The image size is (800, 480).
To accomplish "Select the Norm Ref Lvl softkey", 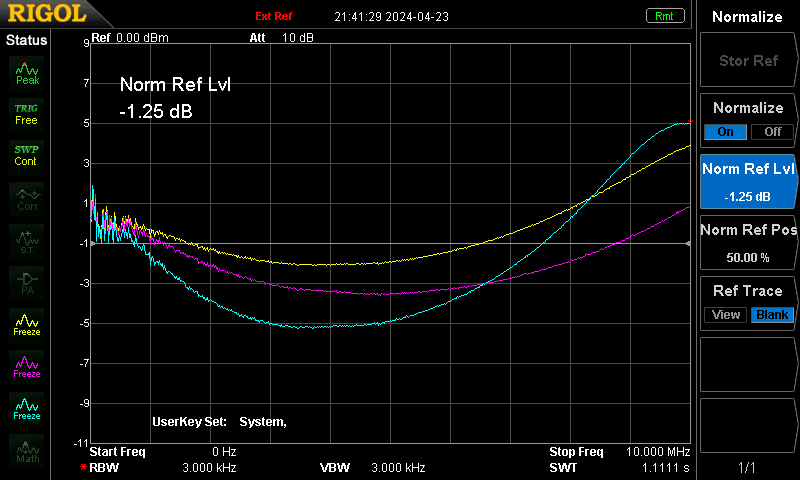I will (x=748, y=182).
